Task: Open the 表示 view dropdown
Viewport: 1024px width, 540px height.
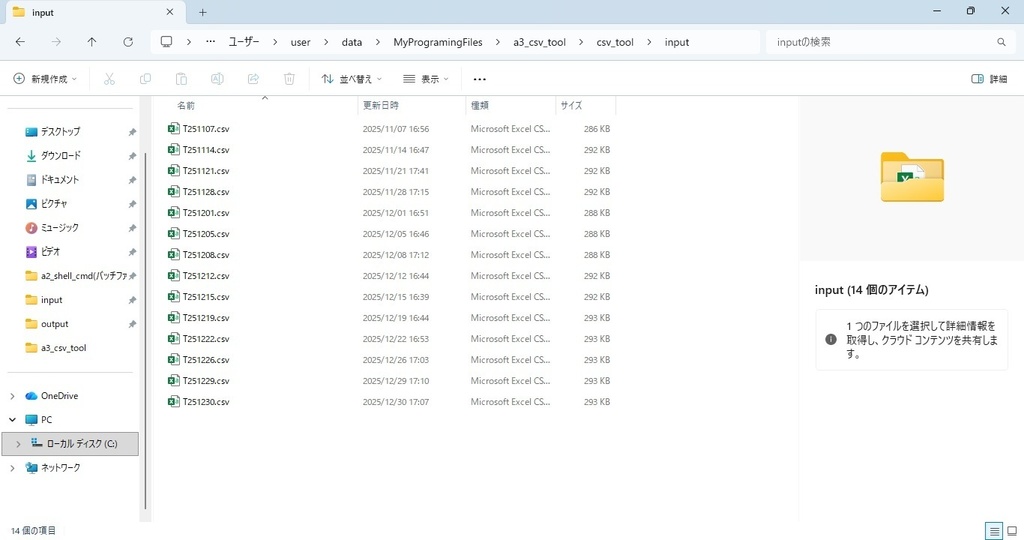Action: (426, 79)
